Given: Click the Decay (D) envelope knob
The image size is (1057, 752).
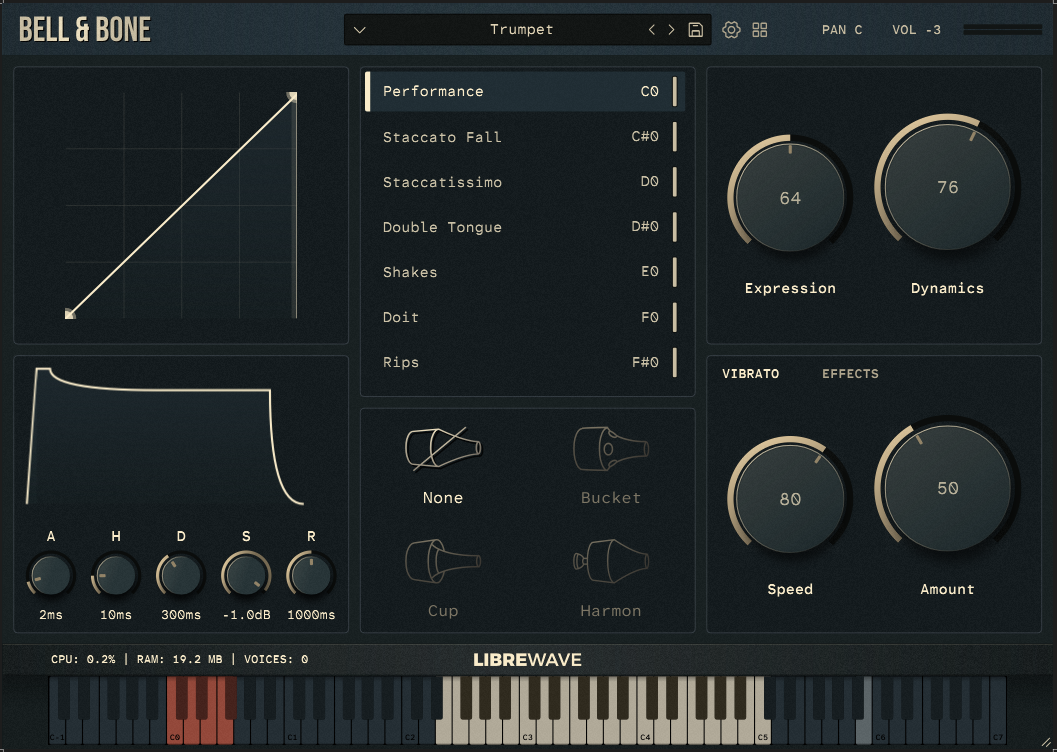Looking at the screenshot, I should pos(181,575).
